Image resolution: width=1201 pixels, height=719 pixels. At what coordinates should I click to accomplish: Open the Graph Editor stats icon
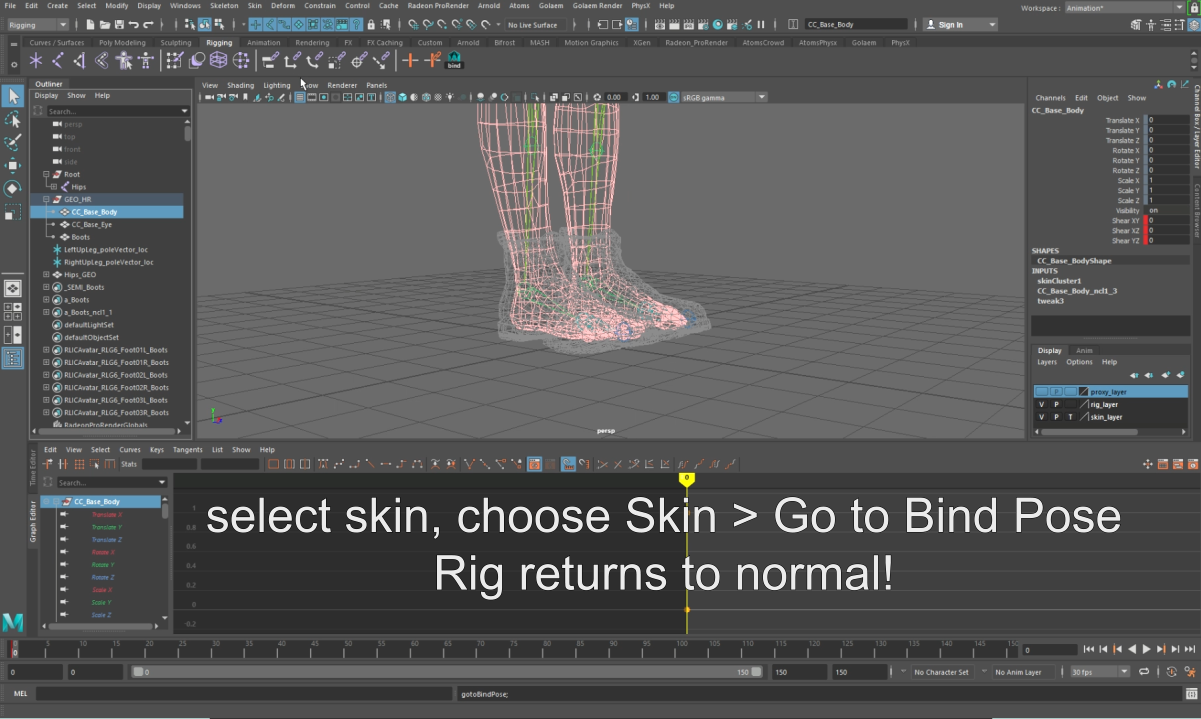click(129, 463)
